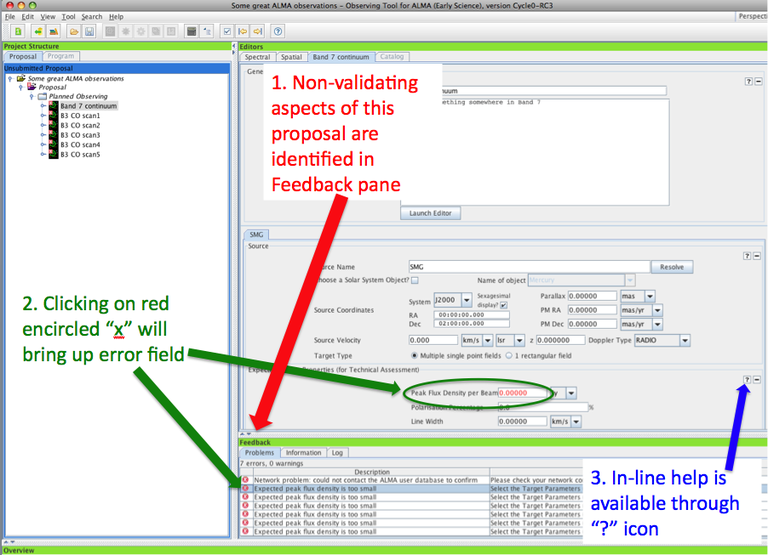Click the dark calculator toolbar icon
Image resolution: width=768 pixels, height=555 pixels.
[192, 31]
